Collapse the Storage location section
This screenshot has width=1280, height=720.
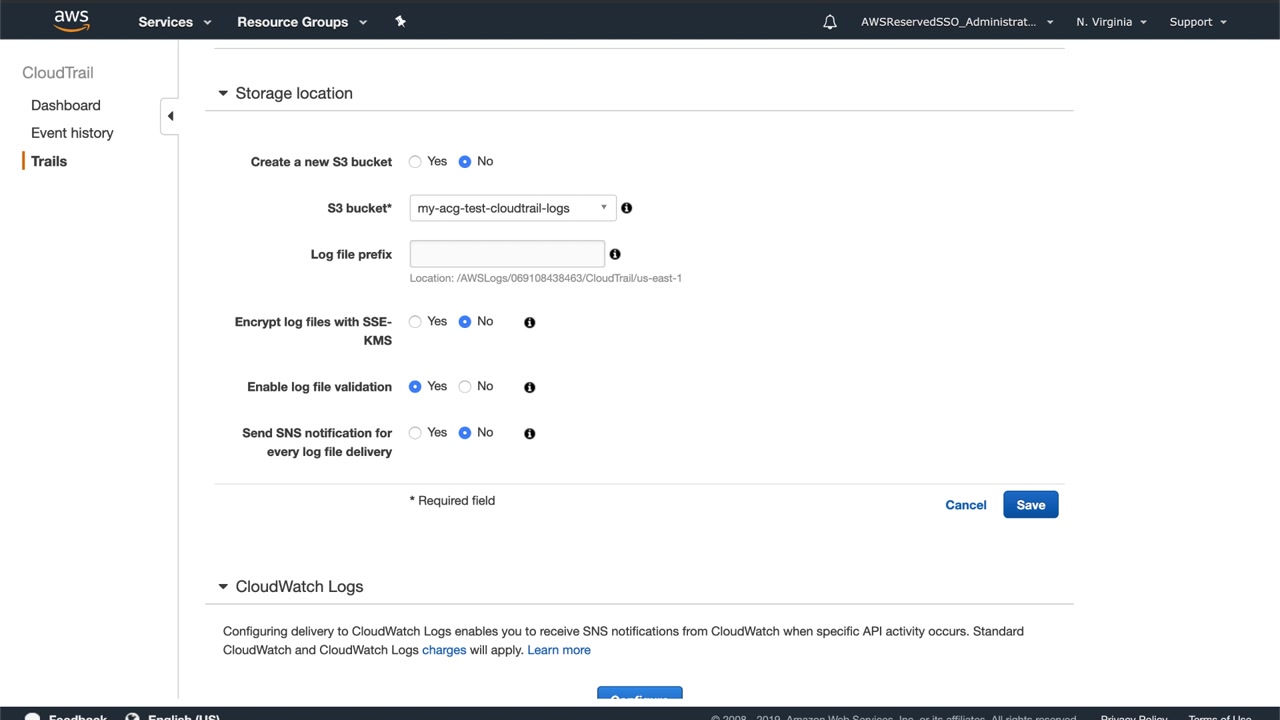point(223,93)
